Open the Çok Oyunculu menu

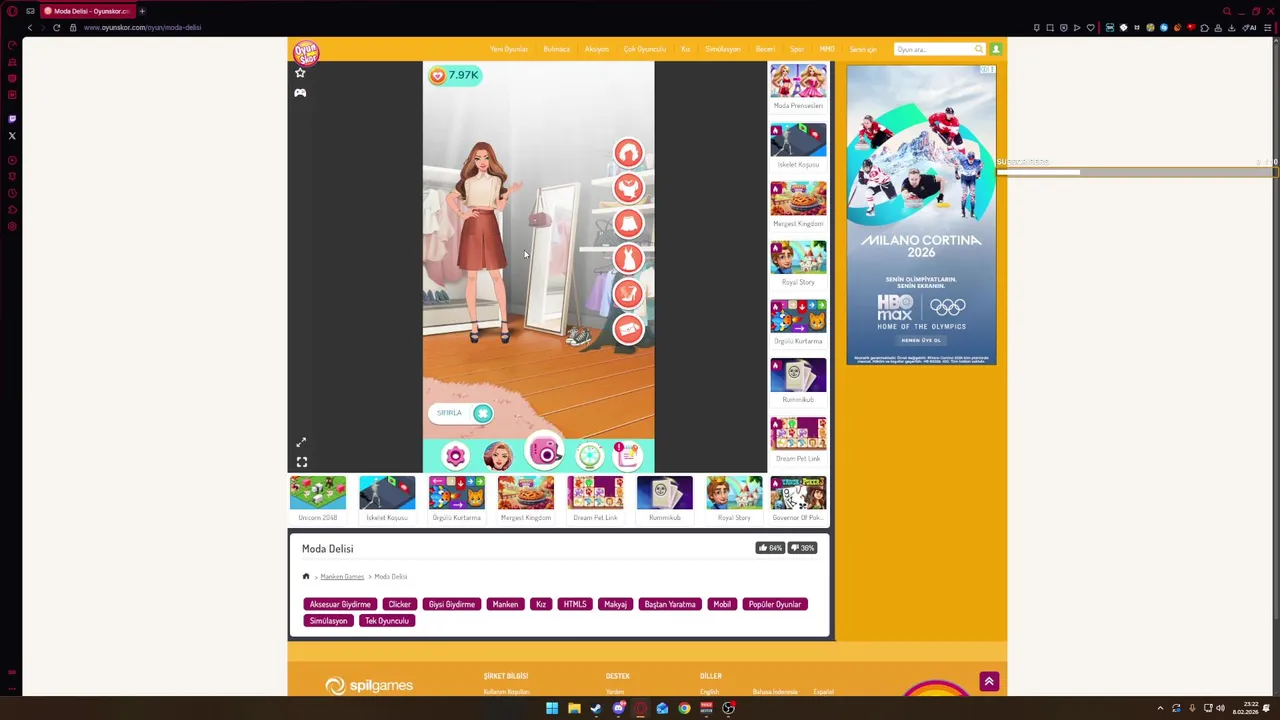(645, 49)
